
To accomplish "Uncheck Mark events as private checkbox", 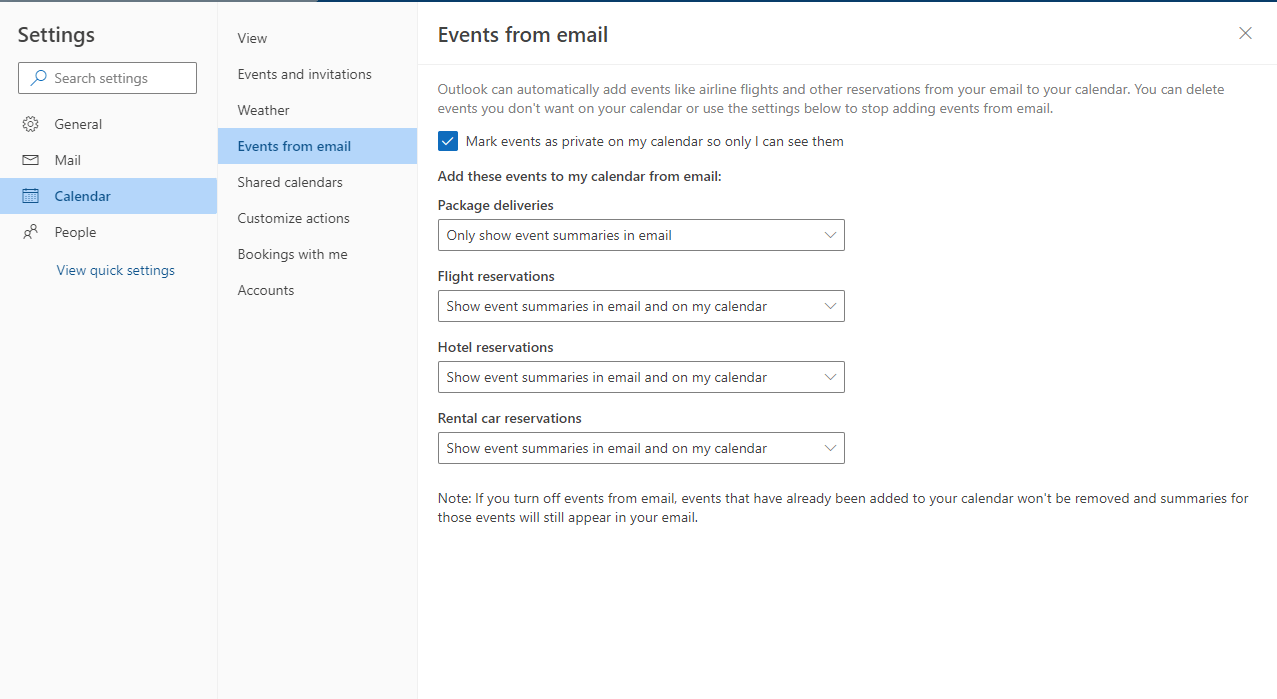I will point(448,141).
